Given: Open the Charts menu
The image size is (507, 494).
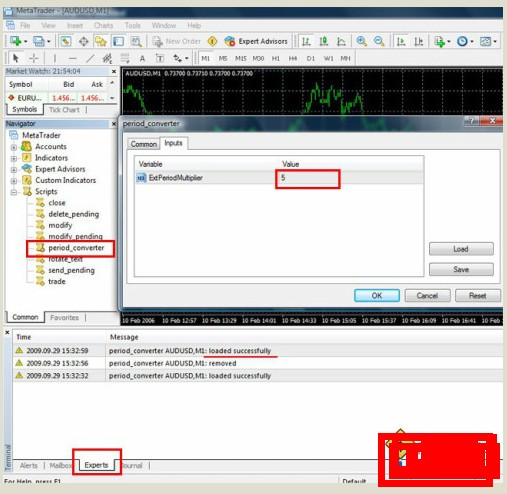Looking at the screenshot, I should (x=103, y=26).
